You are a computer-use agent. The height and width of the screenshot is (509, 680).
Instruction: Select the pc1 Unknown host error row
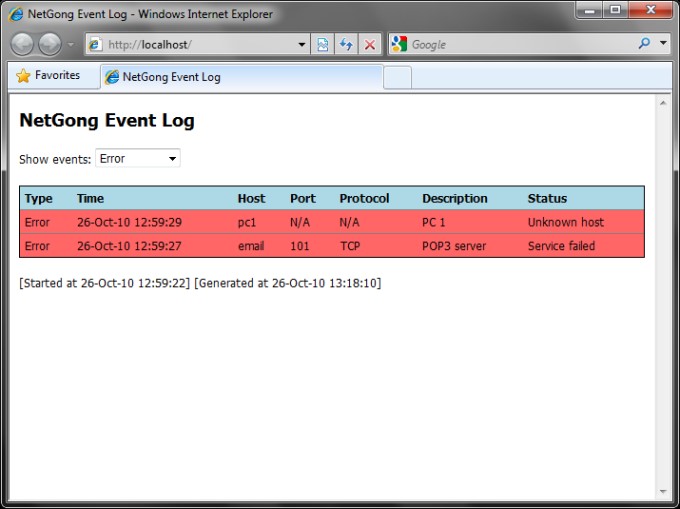331,222
